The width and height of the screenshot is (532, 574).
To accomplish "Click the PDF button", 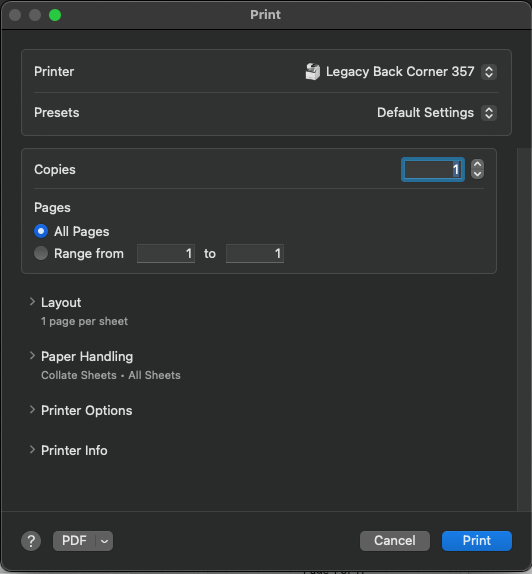I will (x=74, y=541).
